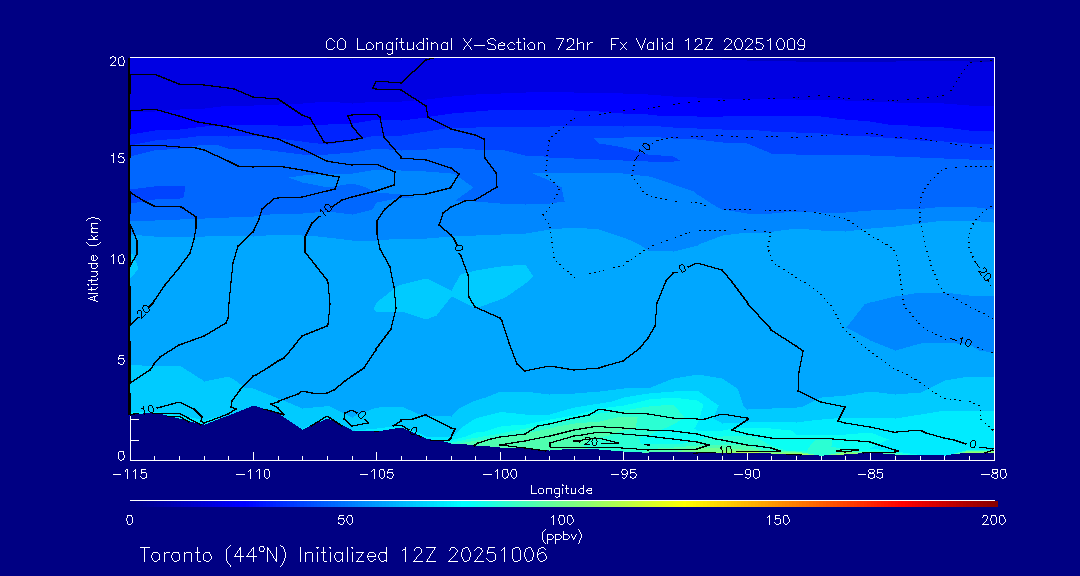Click the 'Longitude' x-axis label

(561, 490)
